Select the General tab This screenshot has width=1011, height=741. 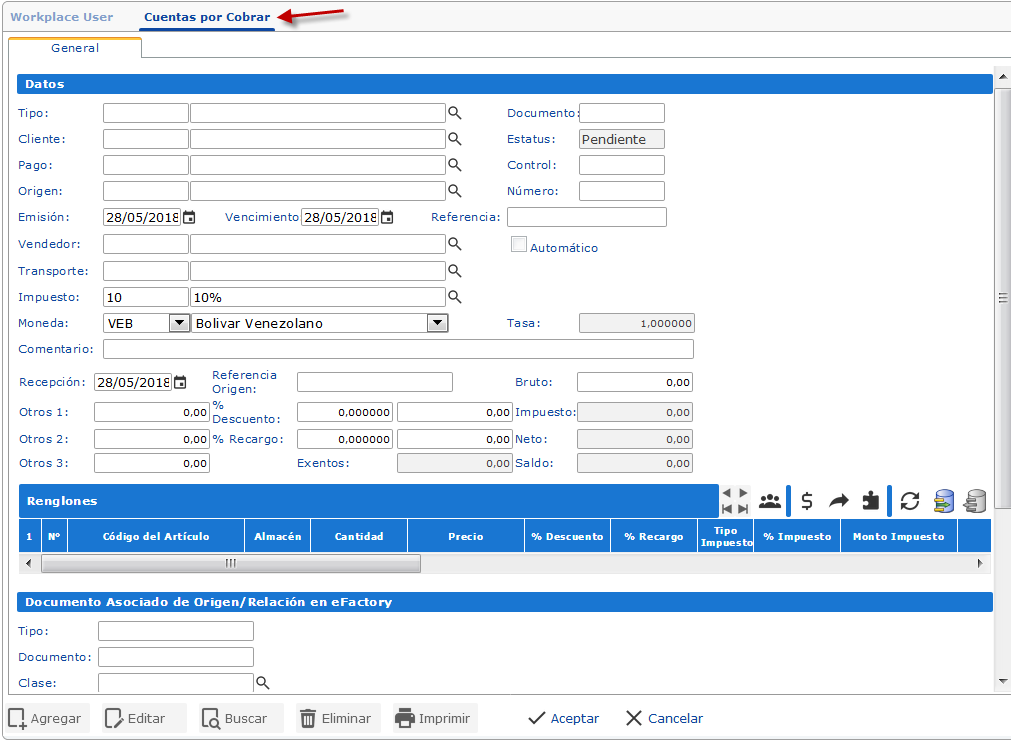[75, 48]
